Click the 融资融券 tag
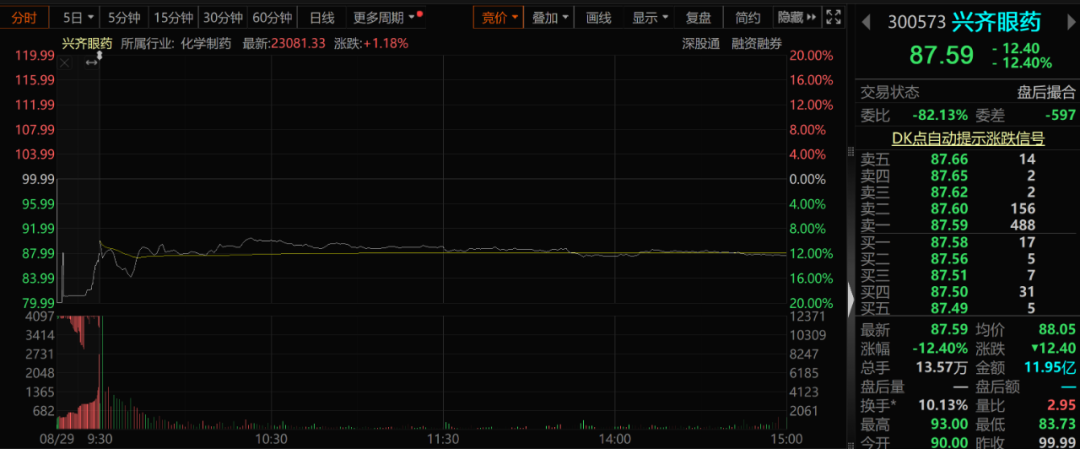1080x449 pixels. [757, 44]
